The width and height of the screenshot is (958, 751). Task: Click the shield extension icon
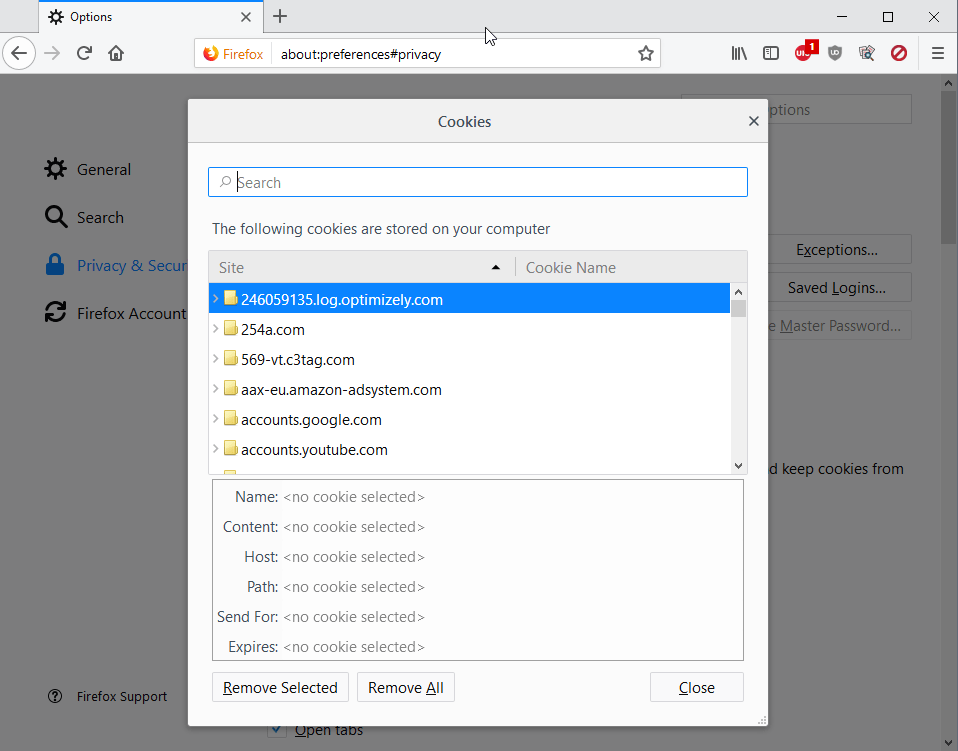835,54
